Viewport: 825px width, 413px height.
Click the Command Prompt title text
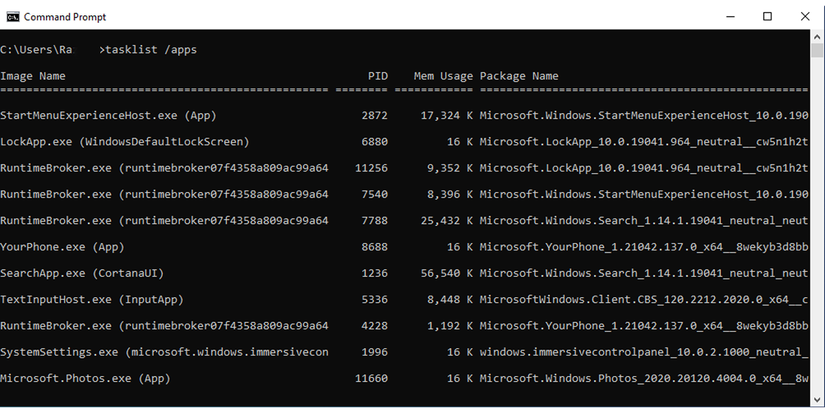pos(64,17)
